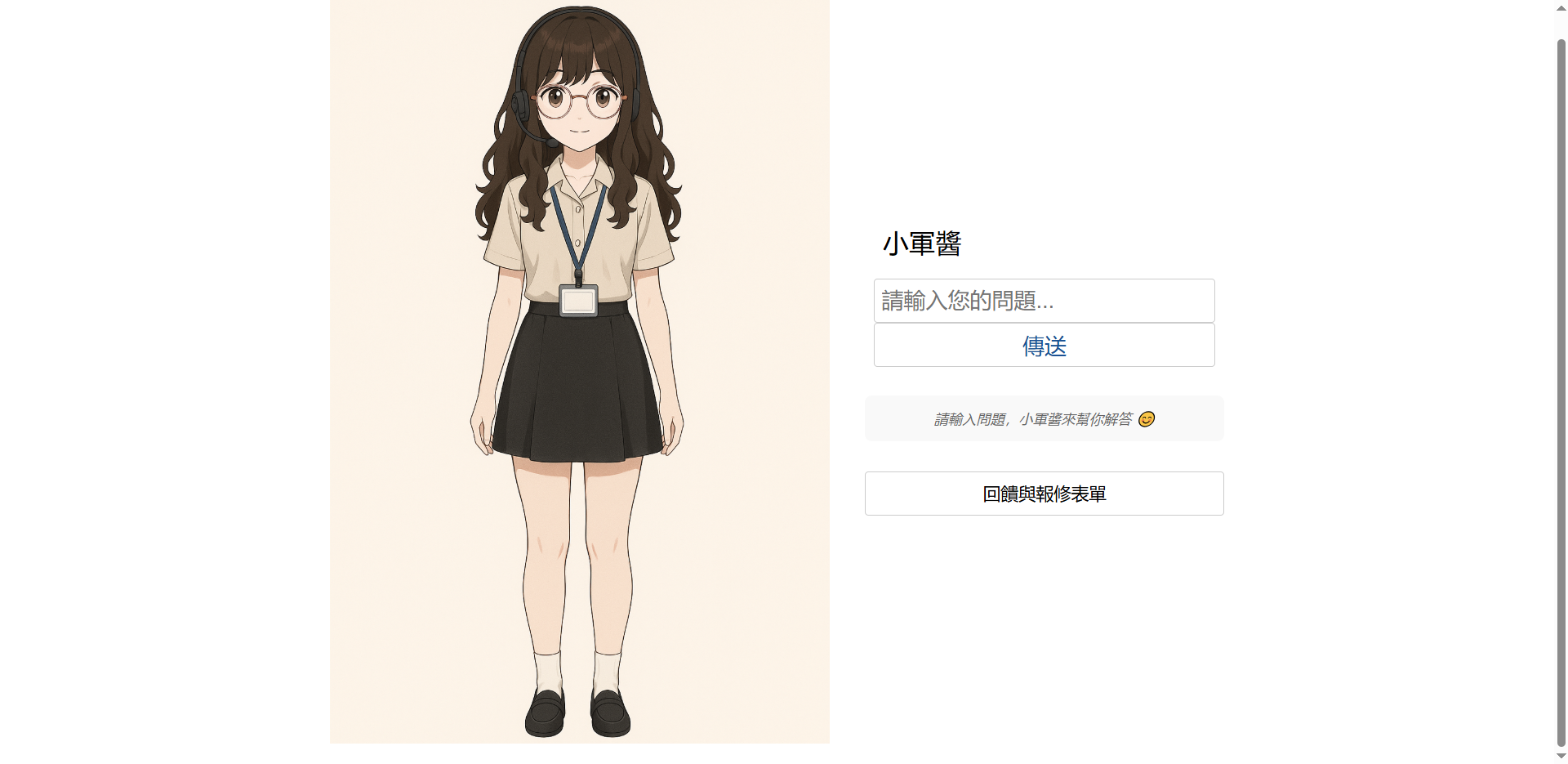The width and height of the screenshot is (1568, 764).
Task: Click the scrollbar up arrow
Action: [1561, 7]
